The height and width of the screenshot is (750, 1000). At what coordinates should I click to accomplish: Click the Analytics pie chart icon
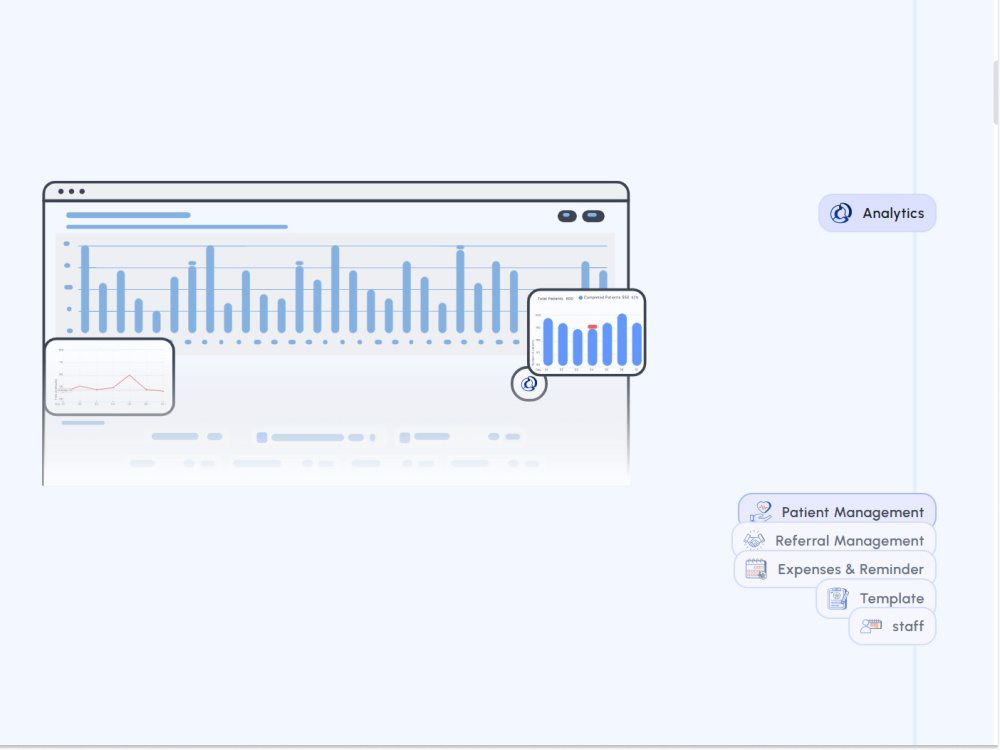pyautogui.click(x=841, y=213)
